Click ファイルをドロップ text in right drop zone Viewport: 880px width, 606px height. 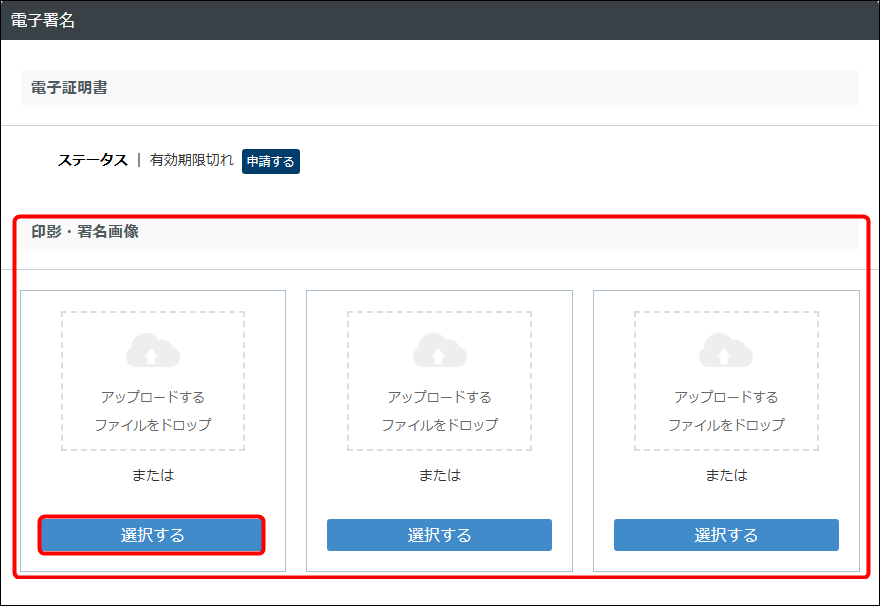(x=726, y=425)
